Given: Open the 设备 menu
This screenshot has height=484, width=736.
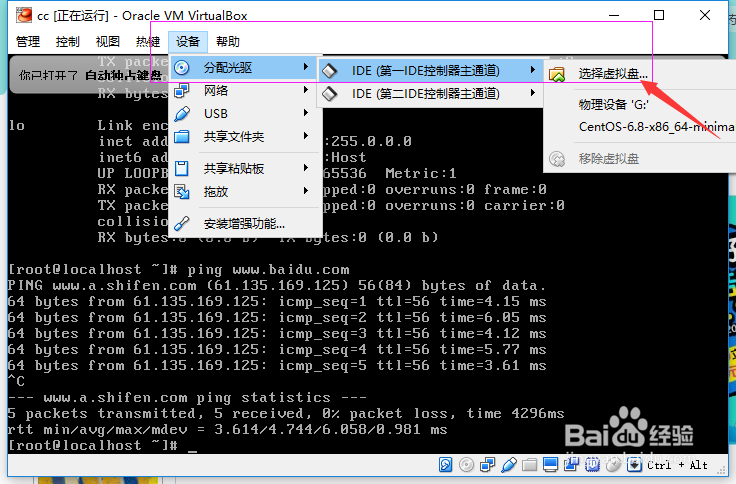Looking at the screenshot, I should [188, 42].
